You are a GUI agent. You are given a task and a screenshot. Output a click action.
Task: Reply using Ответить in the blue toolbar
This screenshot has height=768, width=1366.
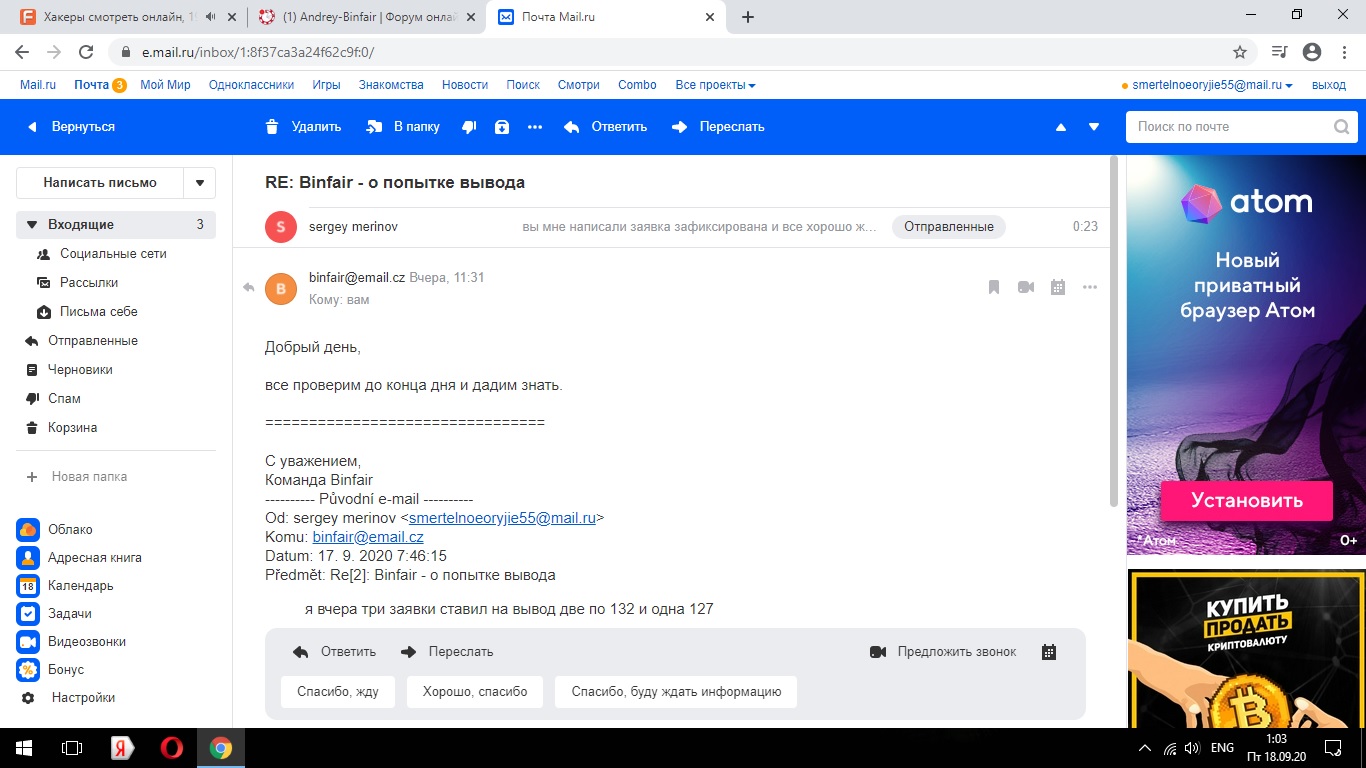pos(606,127)
